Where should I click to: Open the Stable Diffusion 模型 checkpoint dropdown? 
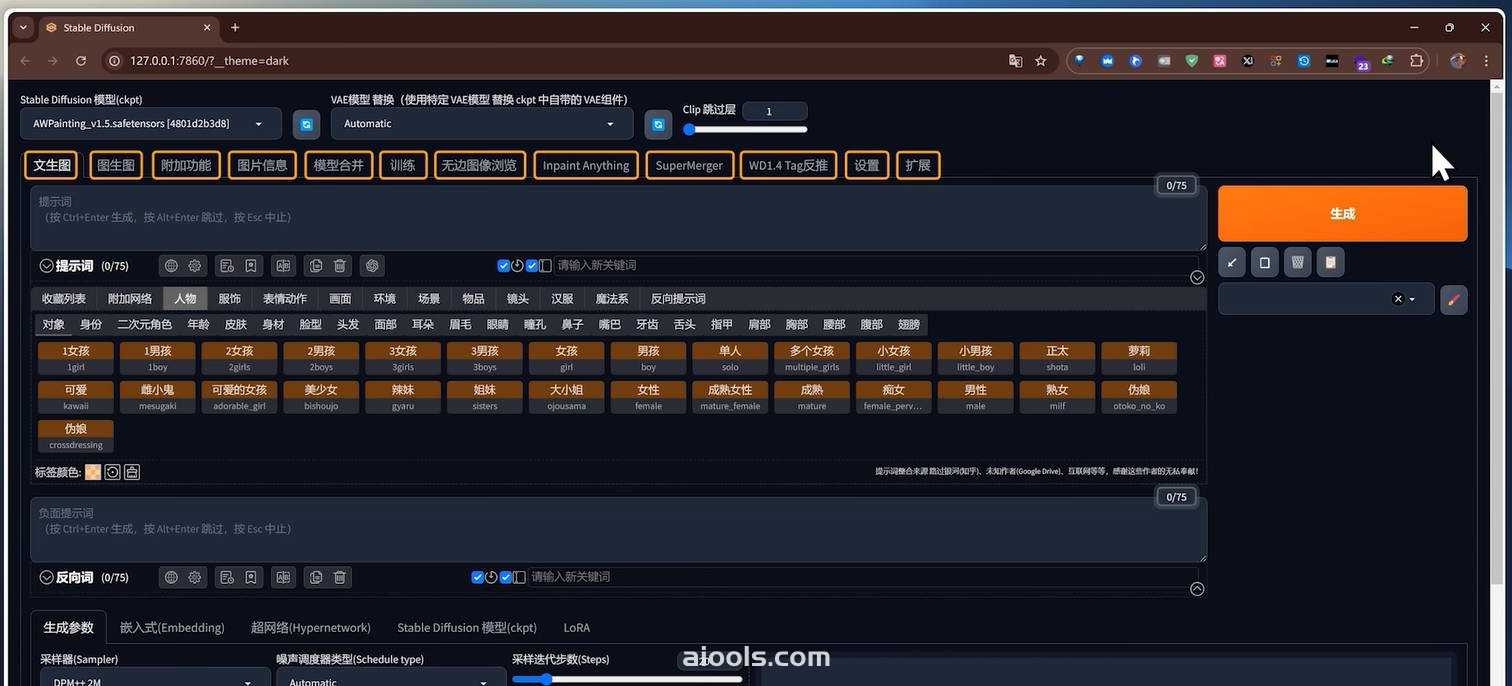click(x=151, y=124)
